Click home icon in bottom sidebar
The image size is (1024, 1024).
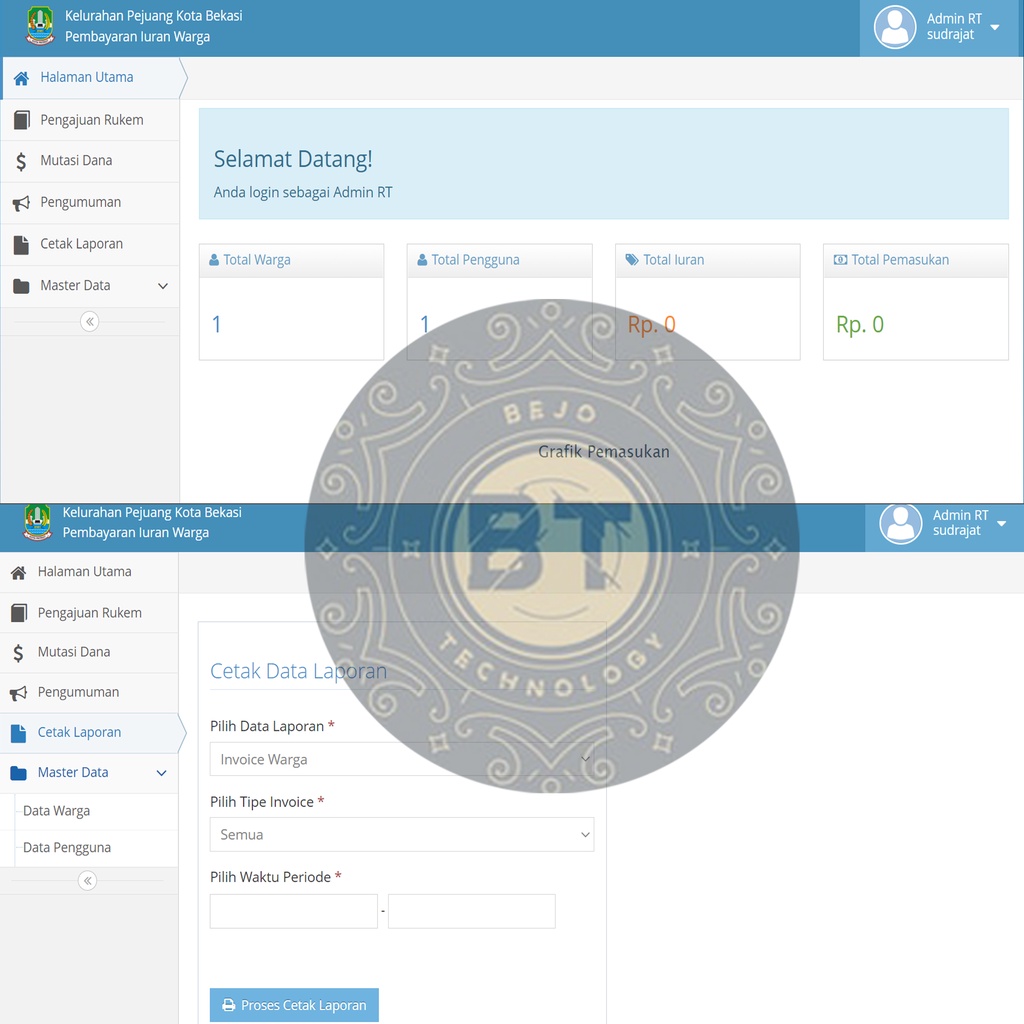tap(18, 573)
